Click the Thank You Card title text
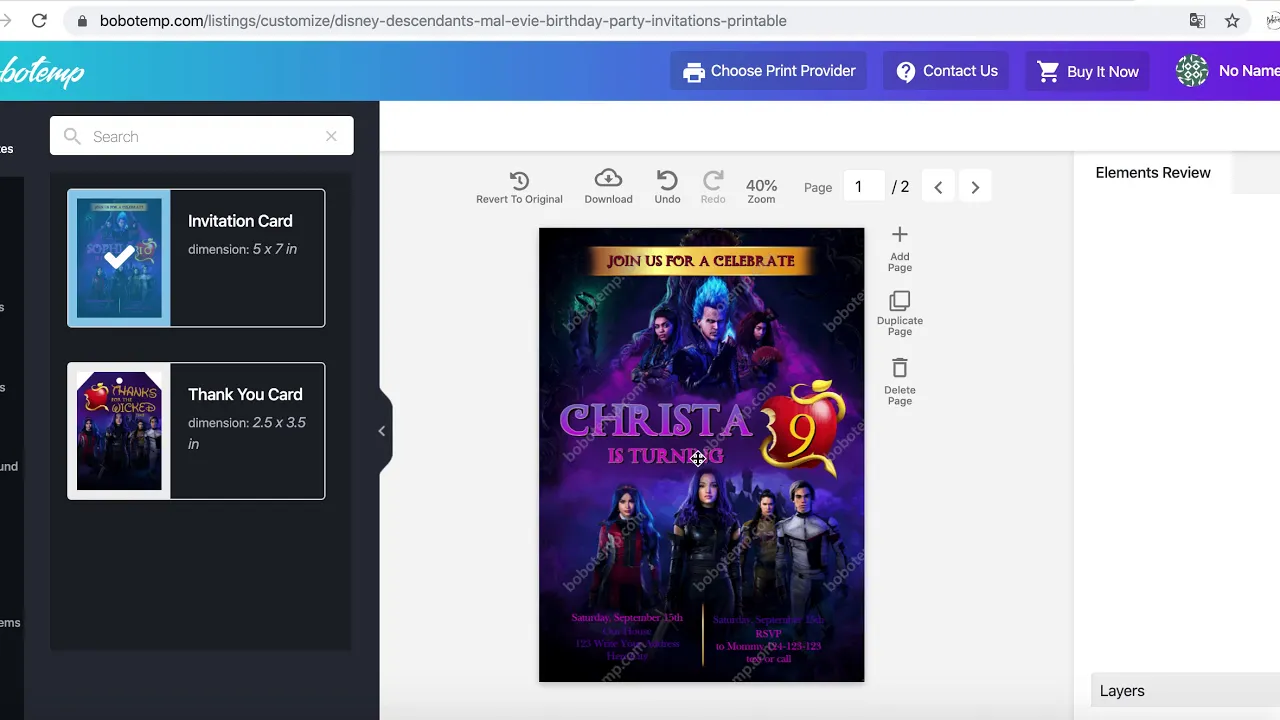 click(x=245, y=394)
